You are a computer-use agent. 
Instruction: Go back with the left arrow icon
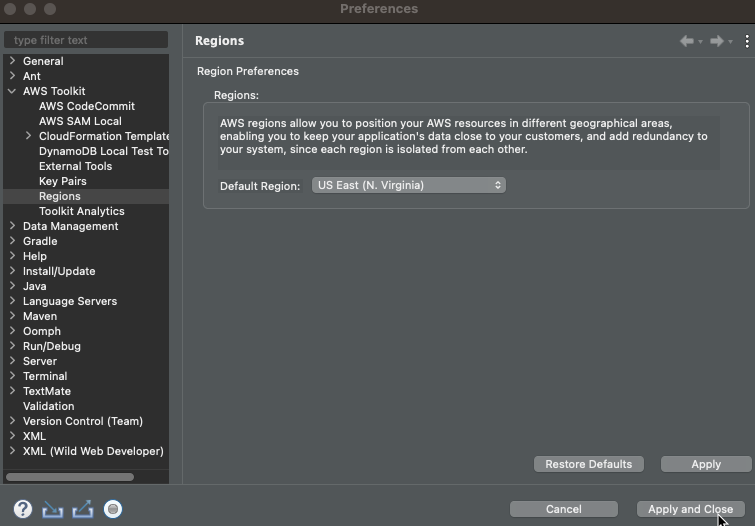(x=687, y=41)
